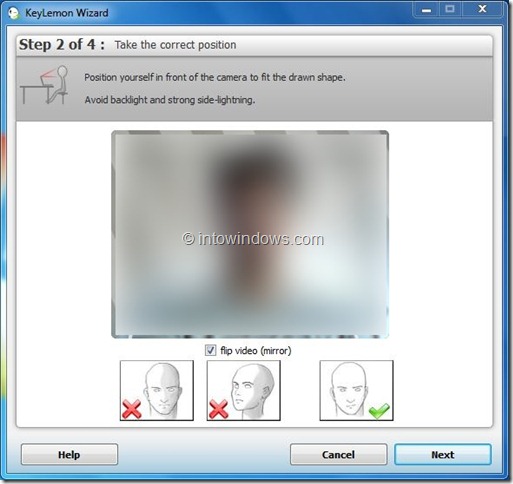Click the green checkmark on the correct pose
The height and width of the screenshot is (484, 513).
379,411
